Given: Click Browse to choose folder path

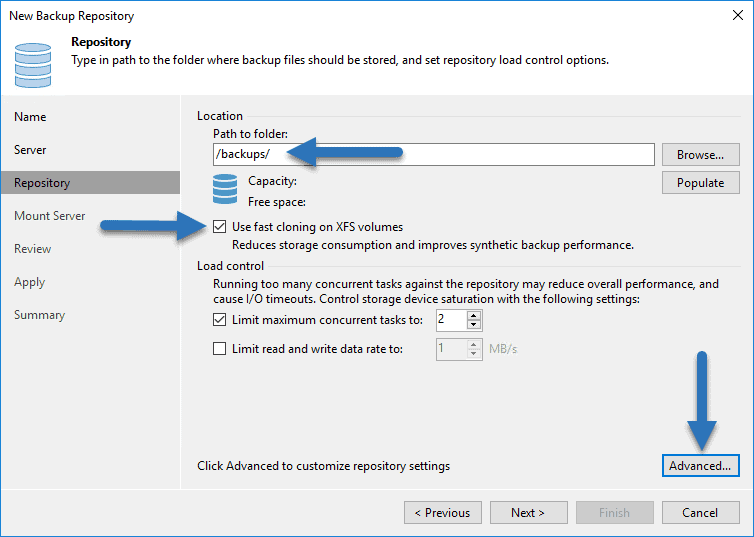Looking at the screenshot, I should point(700,155).
